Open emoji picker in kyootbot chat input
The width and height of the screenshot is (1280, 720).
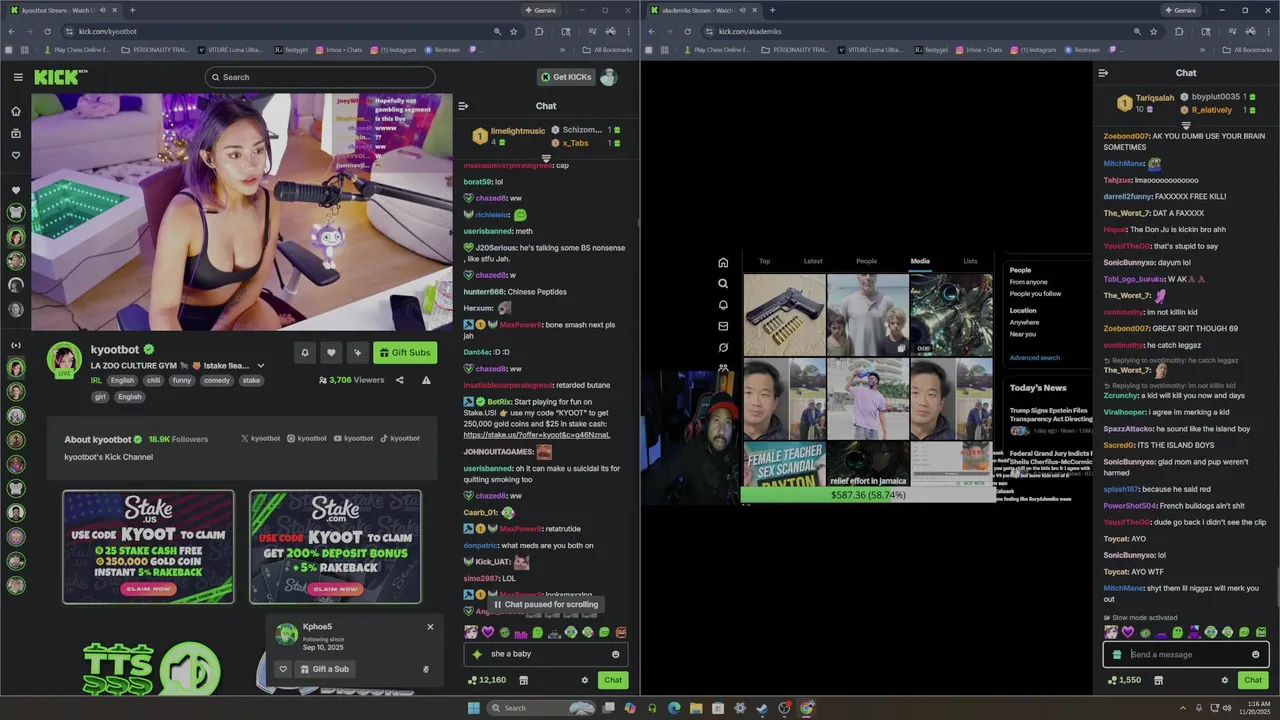615,654
